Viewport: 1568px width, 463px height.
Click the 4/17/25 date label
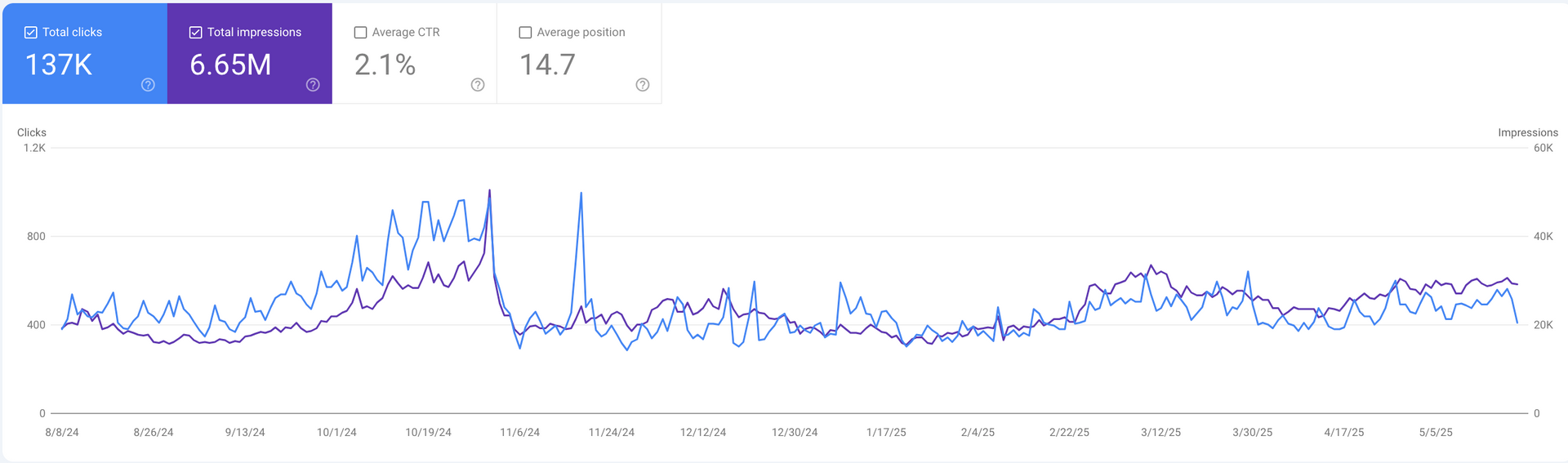1344,432
